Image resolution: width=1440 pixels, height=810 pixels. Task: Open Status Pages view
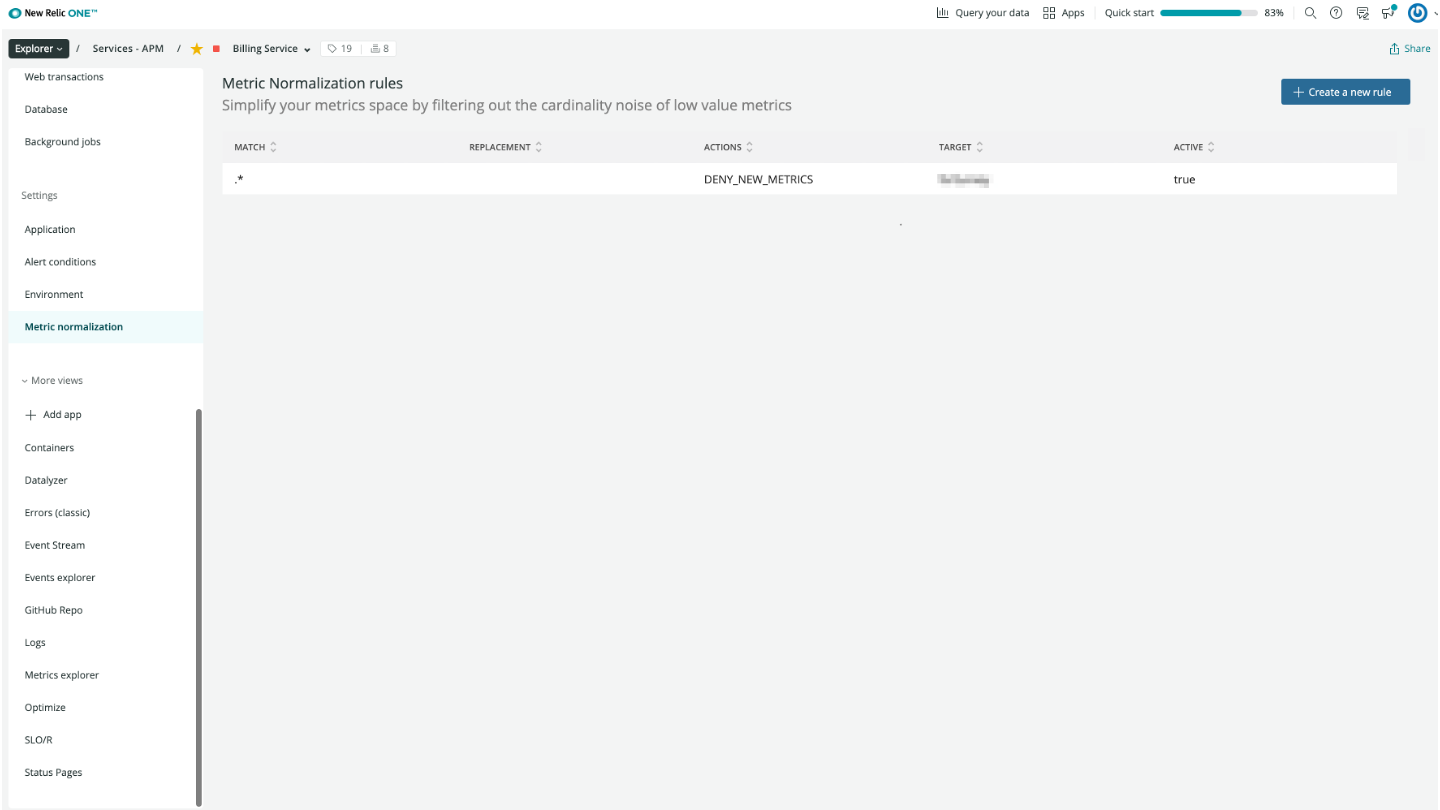[53, 773]
